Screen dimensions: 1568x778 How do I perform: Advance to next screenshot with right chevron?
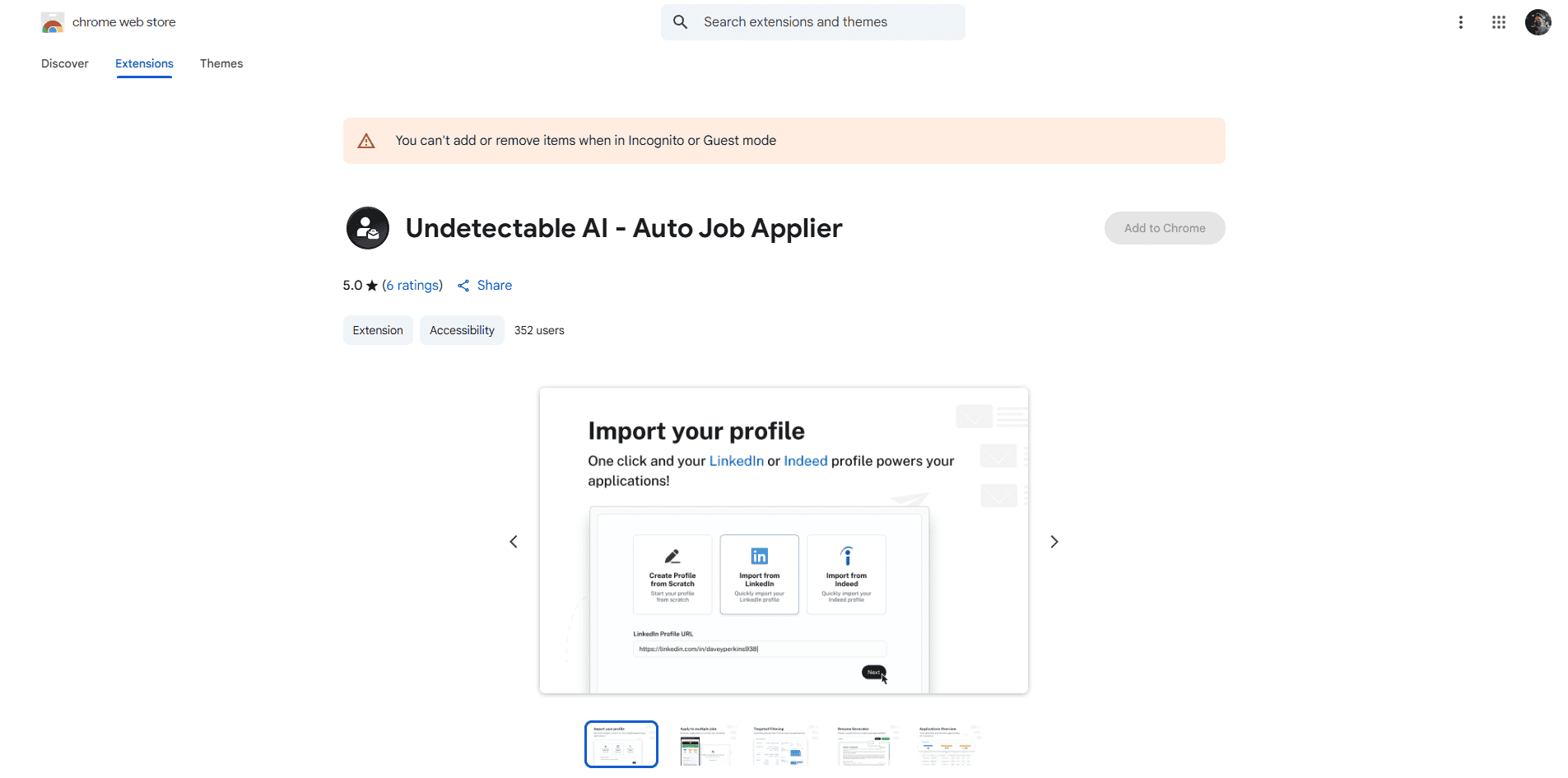tap(1054, 542)
